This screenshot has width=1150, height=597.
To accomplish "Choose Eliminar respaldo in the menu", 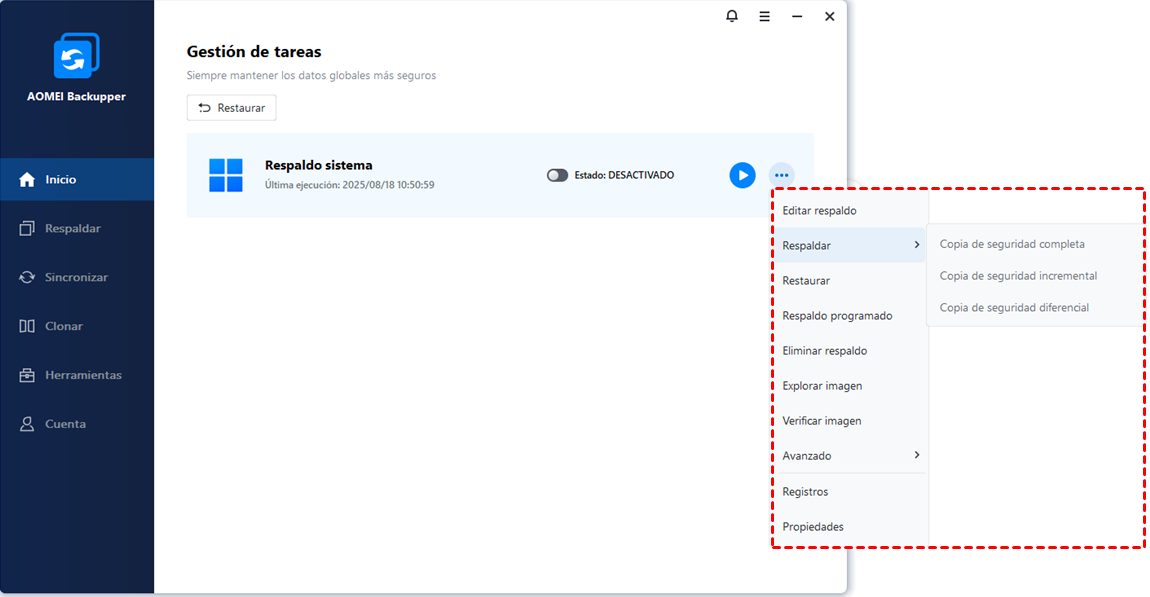I will pos(825,351).
